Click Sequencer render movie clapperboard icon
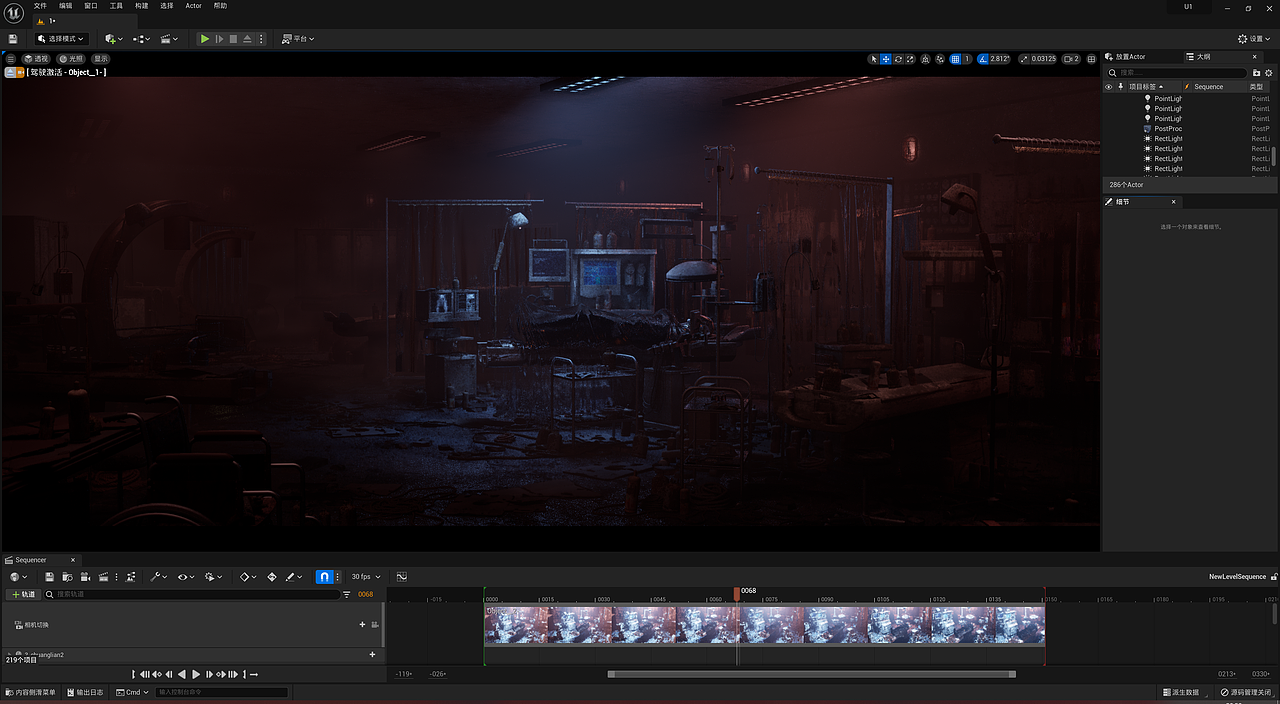 (x=103, y=577)
